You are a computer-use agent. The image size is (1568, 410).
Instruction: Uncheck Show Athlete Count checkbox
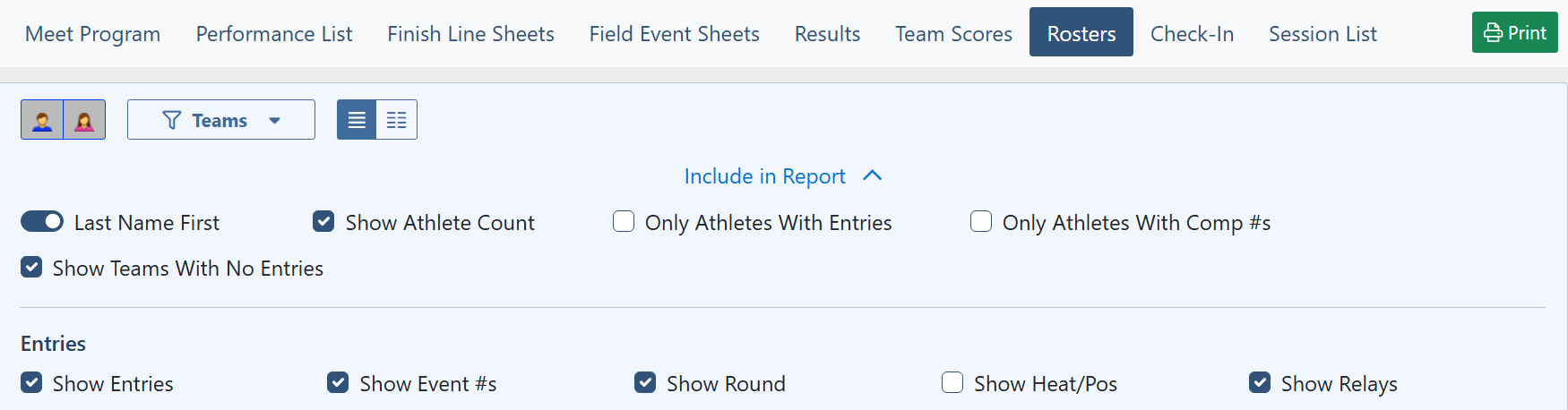[x=323, y=221]
